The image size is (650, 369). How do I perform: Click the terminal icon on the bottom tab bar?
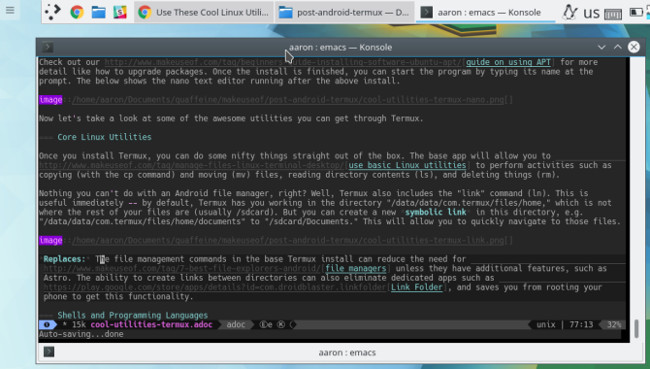tap(49, 352)
